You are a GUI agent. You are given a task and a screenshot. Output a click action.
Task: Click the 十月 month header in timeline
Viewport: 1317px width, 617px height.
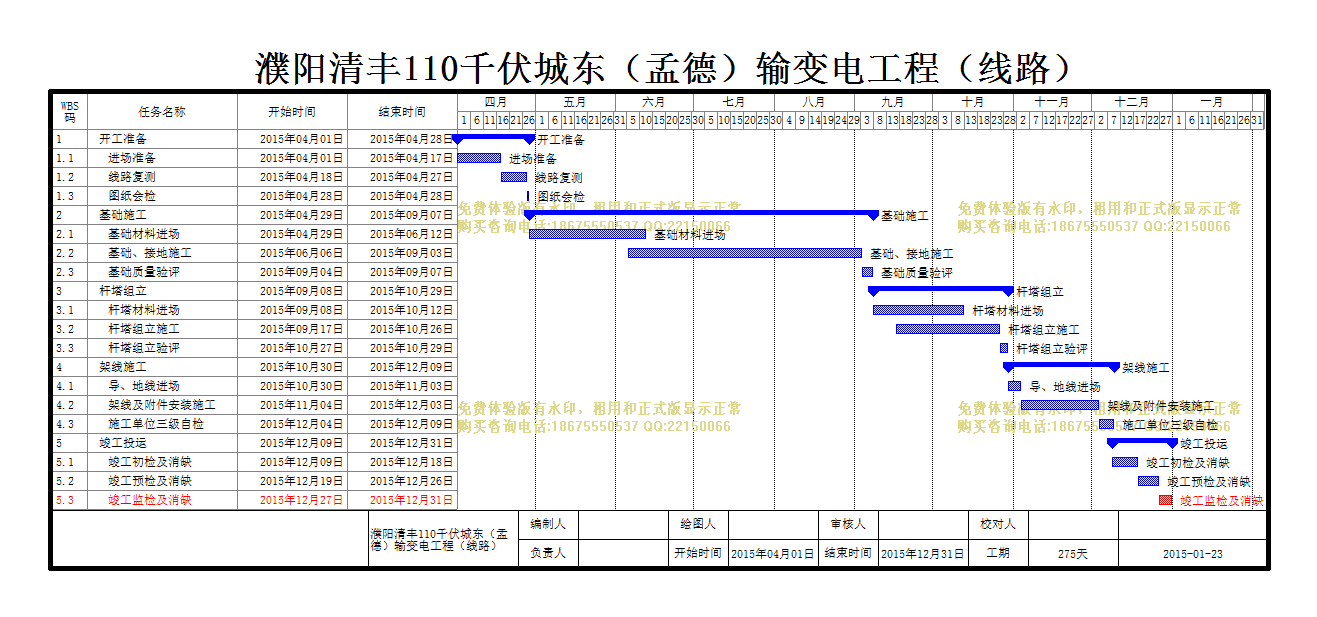tap(972, 102)
